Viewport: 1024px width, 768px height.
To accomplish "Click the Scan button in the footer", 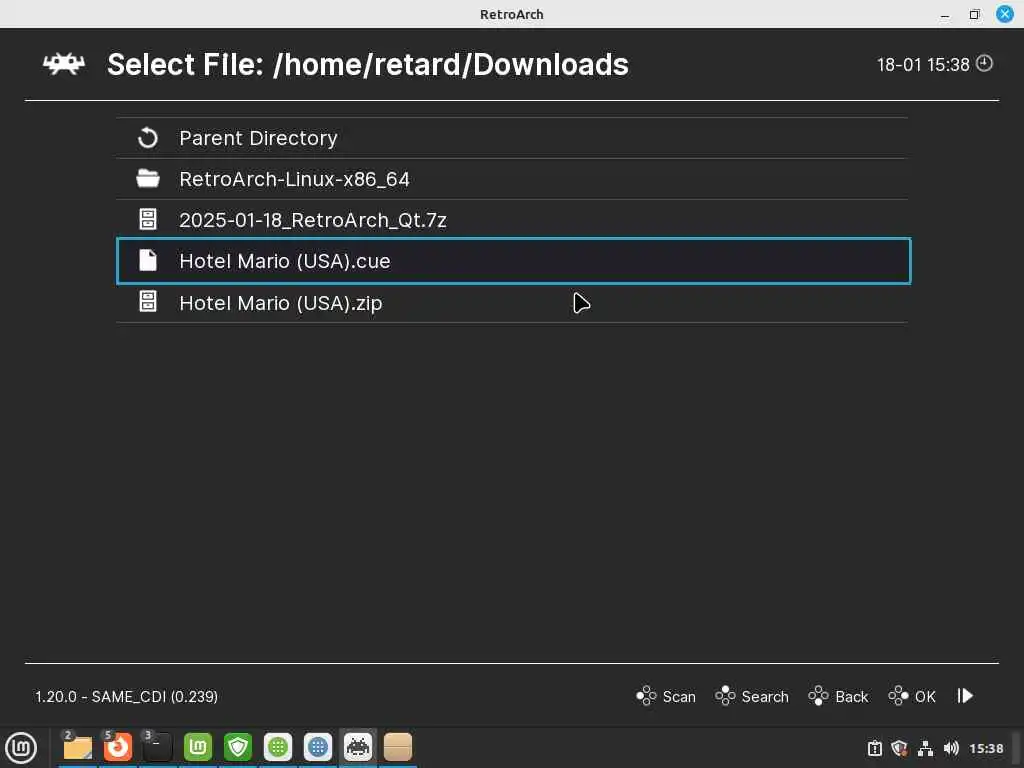I will click(x=666, y=696).
